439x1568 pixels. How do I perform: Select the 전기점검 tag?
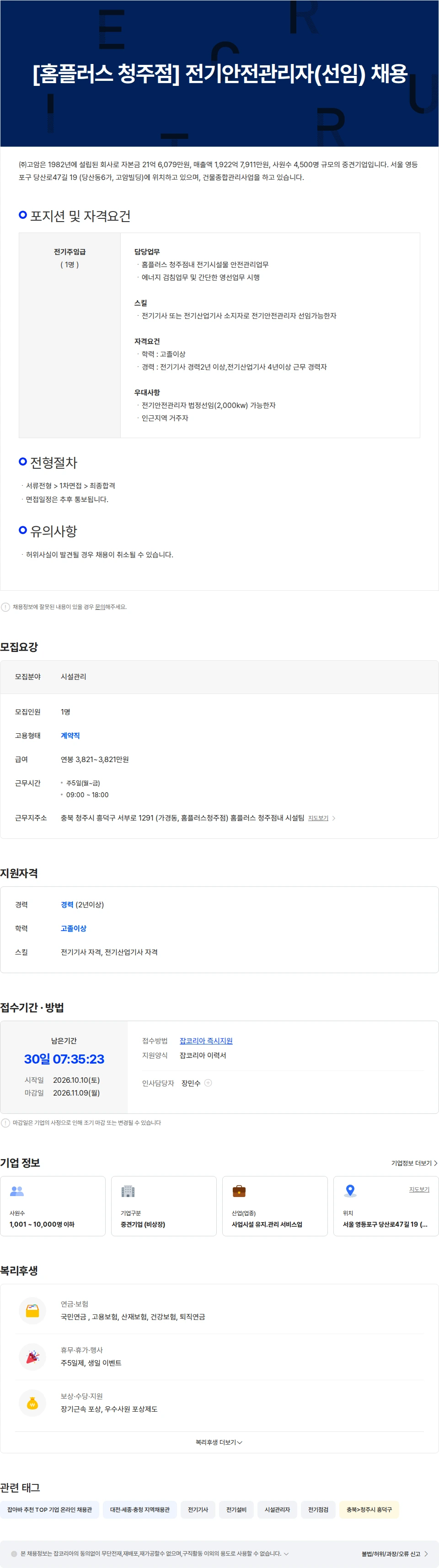pyautogui.click(x=318, y=1510)
